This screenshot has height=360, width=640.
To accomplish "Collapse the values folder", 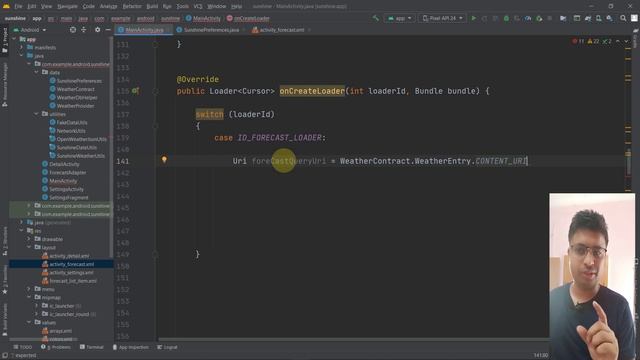I will pos(29,322).
